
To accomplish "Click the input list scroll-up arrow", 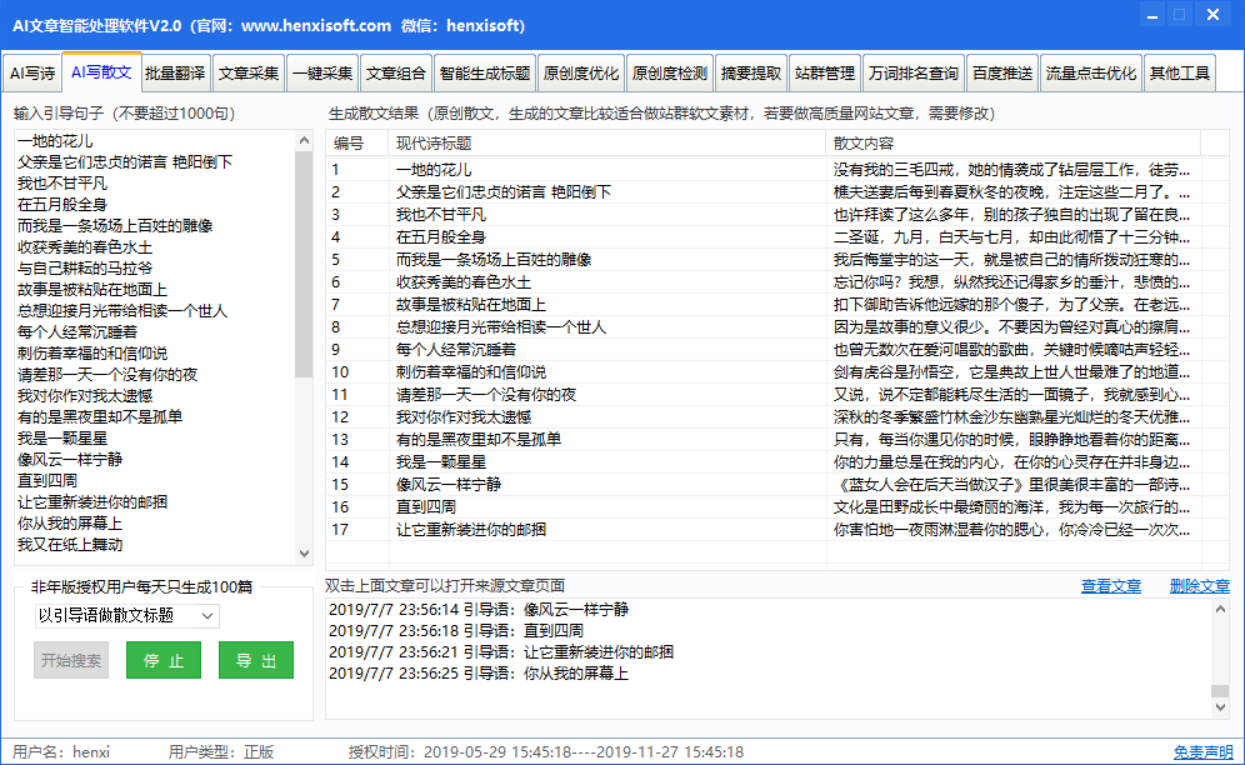I will 305,141.
